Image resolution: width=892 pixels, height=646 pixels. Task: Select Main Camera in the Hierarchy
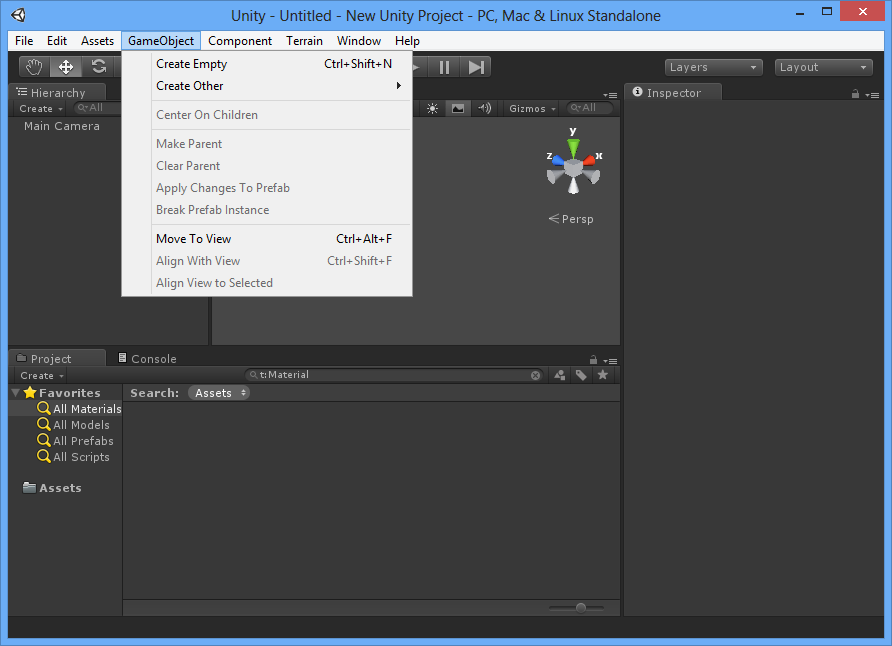pos(61,126)
